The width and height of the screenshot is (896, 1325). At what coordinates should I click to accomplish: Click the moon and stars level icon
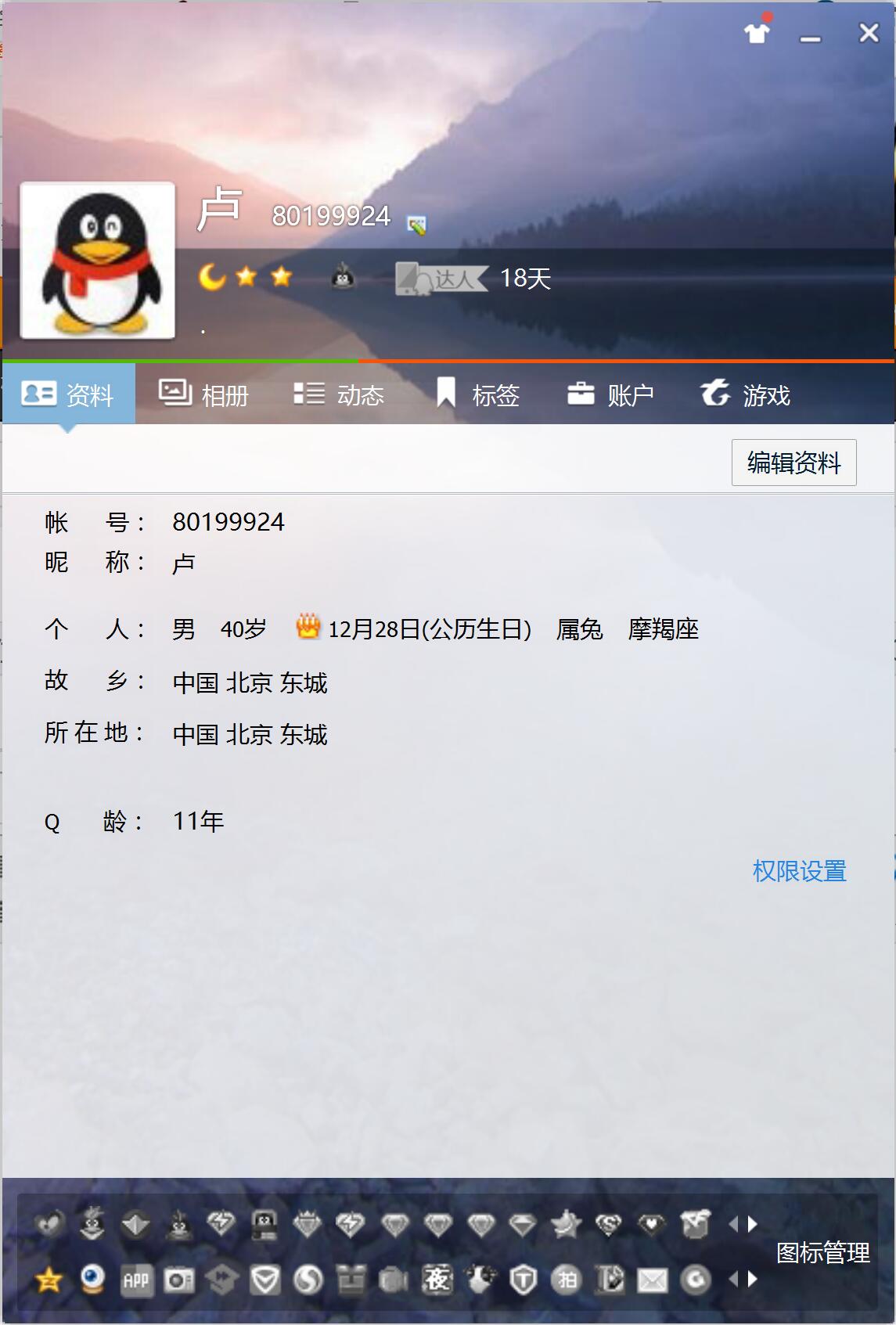pos(246,276)
